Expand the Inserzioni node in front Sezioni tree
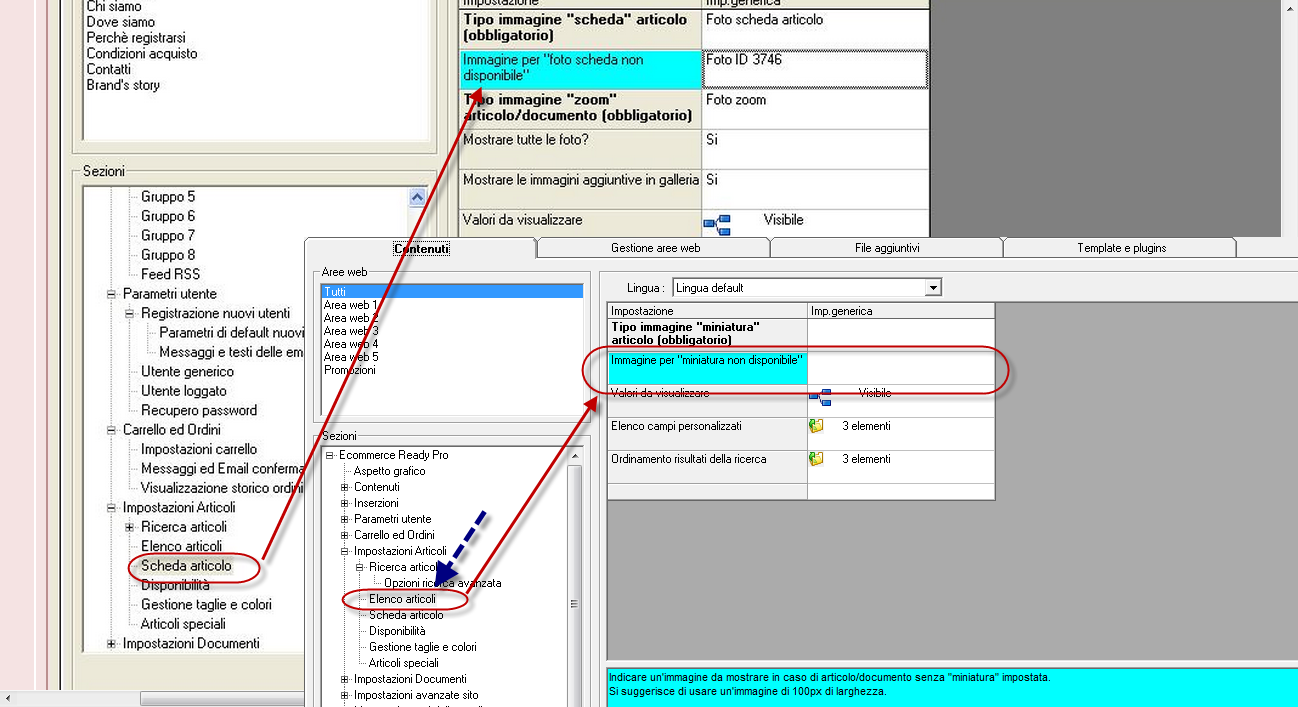1298x707 pixels. [x=345, y=503]
